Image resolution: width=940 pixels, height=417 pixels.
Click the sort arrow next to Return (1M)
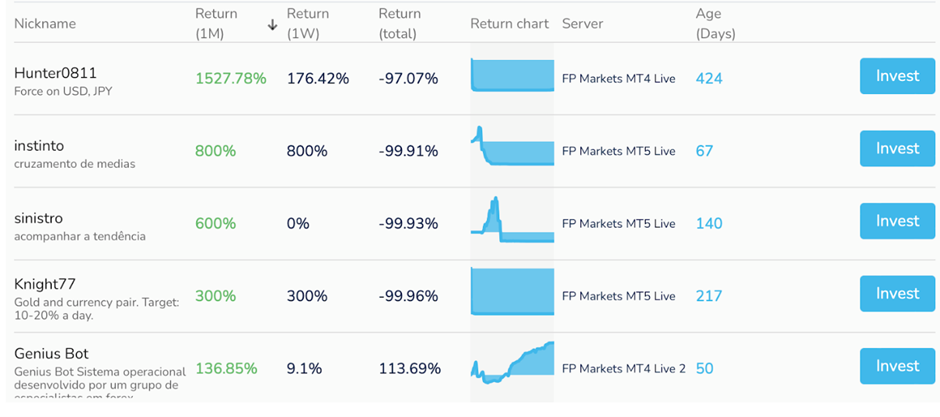coord(273,25)
